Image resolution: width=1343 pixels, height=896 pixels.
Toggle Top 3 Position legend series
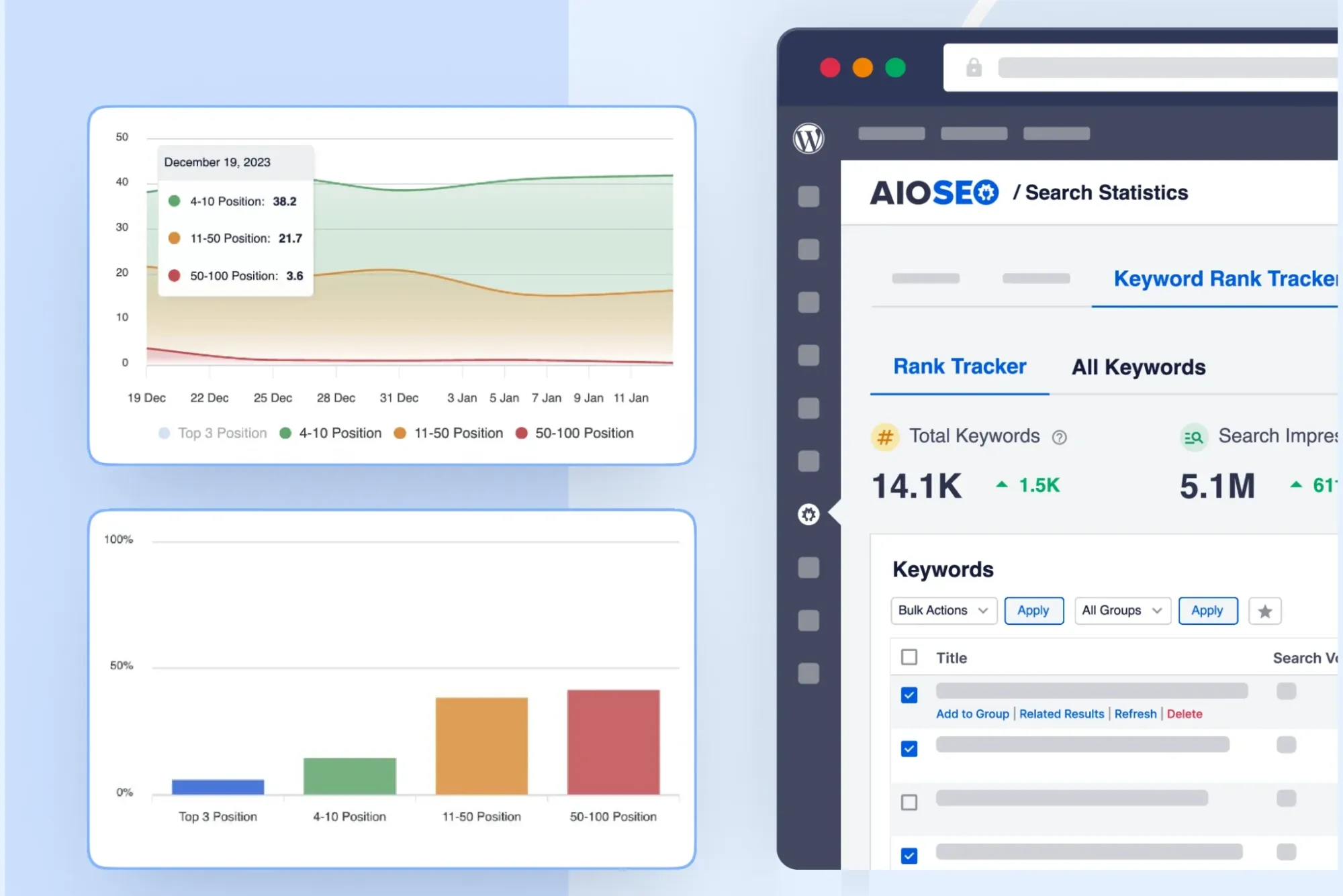tap(213, 433)
